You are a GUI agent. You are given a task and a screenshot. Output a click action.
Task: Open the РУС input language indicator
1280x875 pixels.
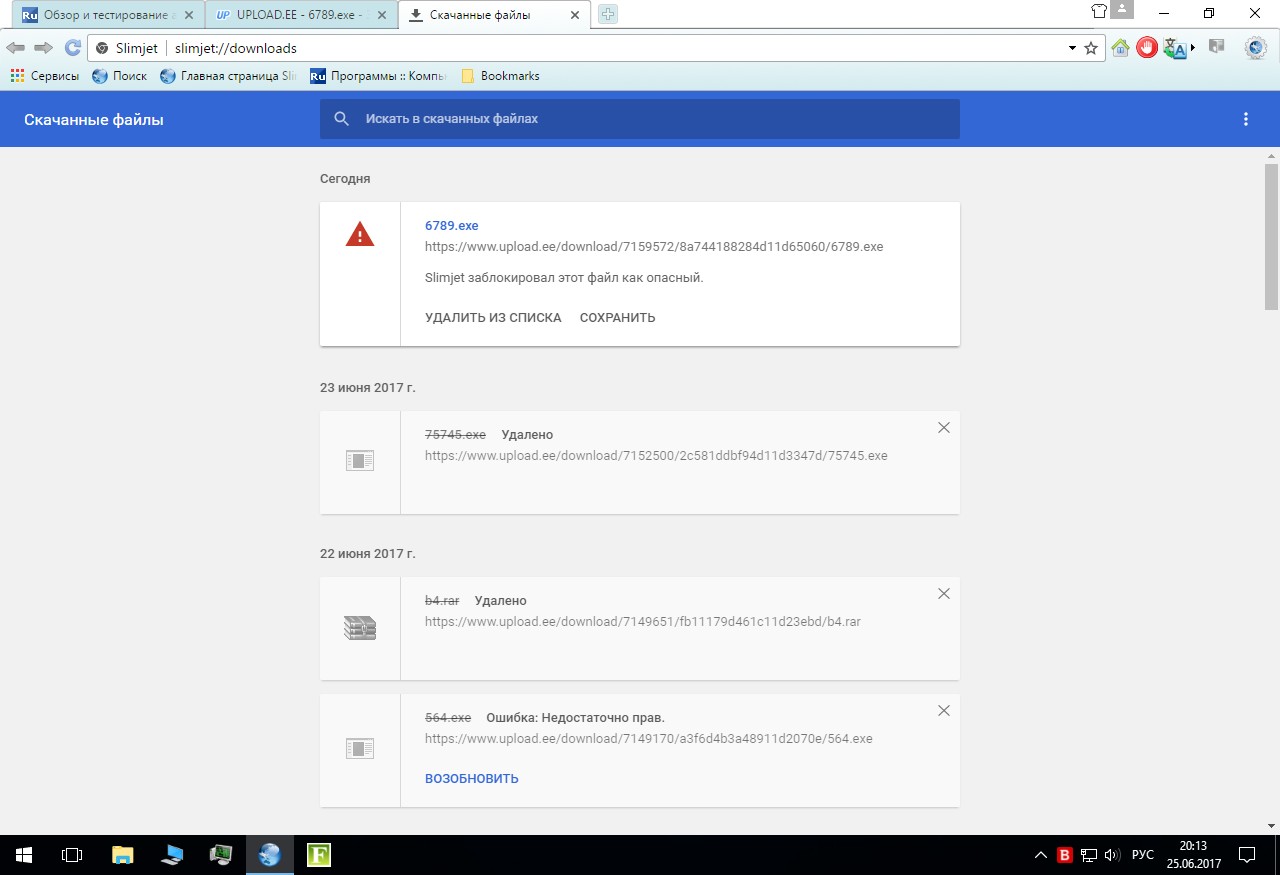pyautogui.click(x=1143, y=855)
